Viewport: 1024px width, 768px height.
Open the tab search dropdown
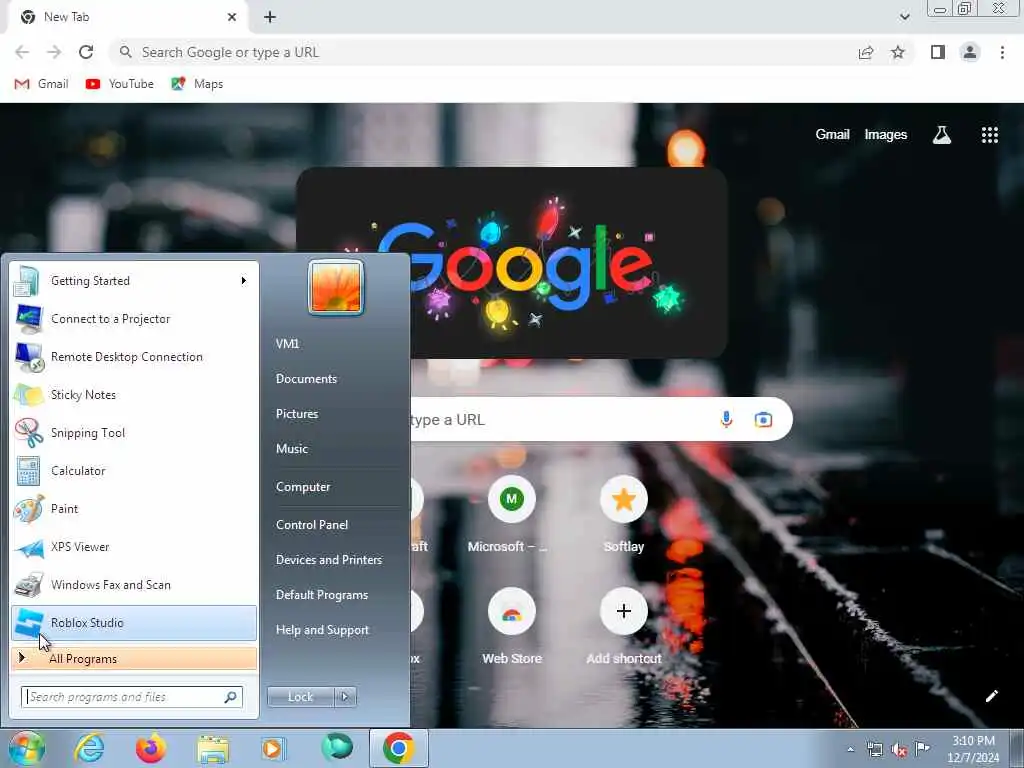point(904,17)
